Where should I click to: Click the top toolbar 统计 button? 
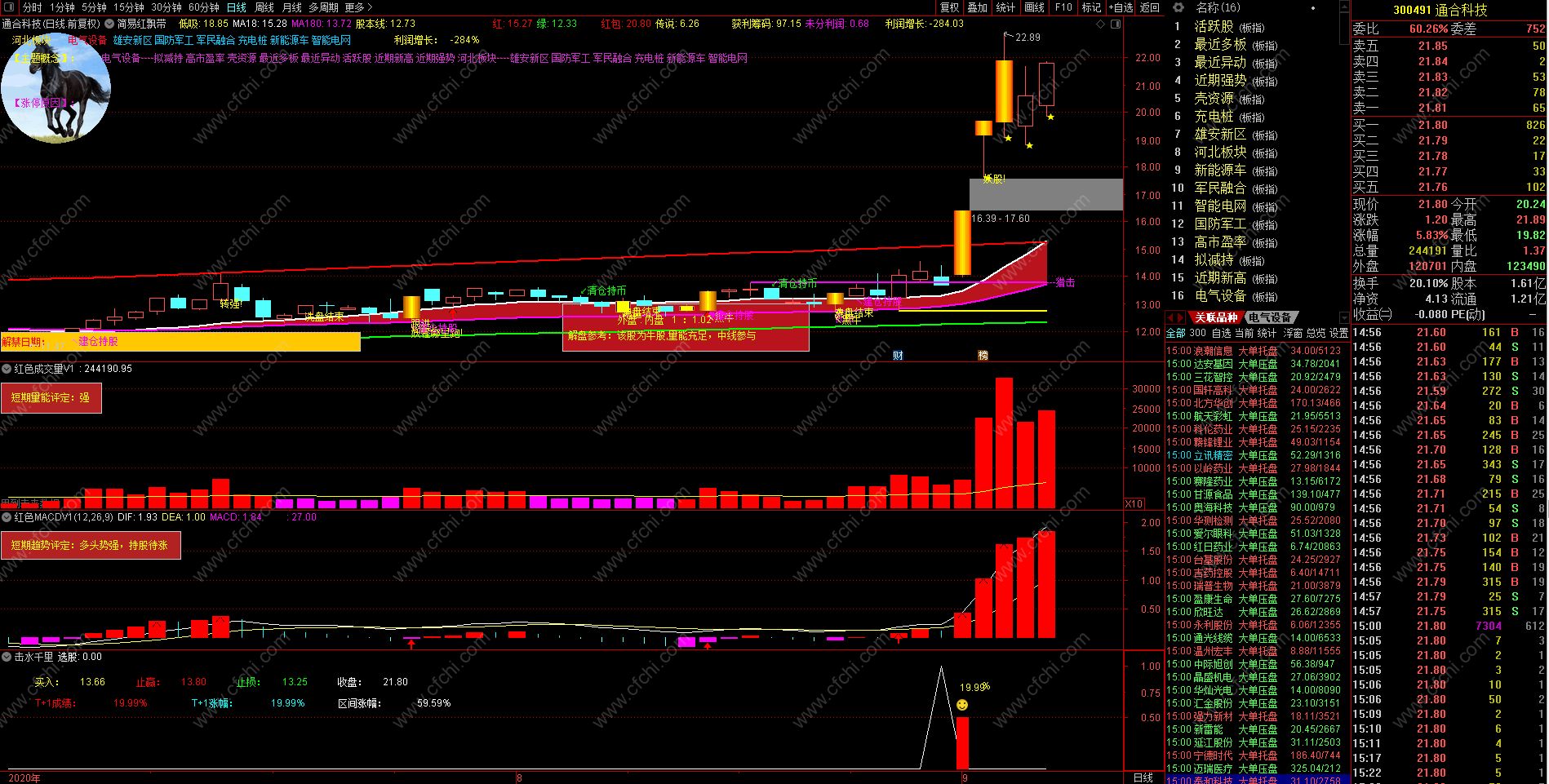[1005, 7]
